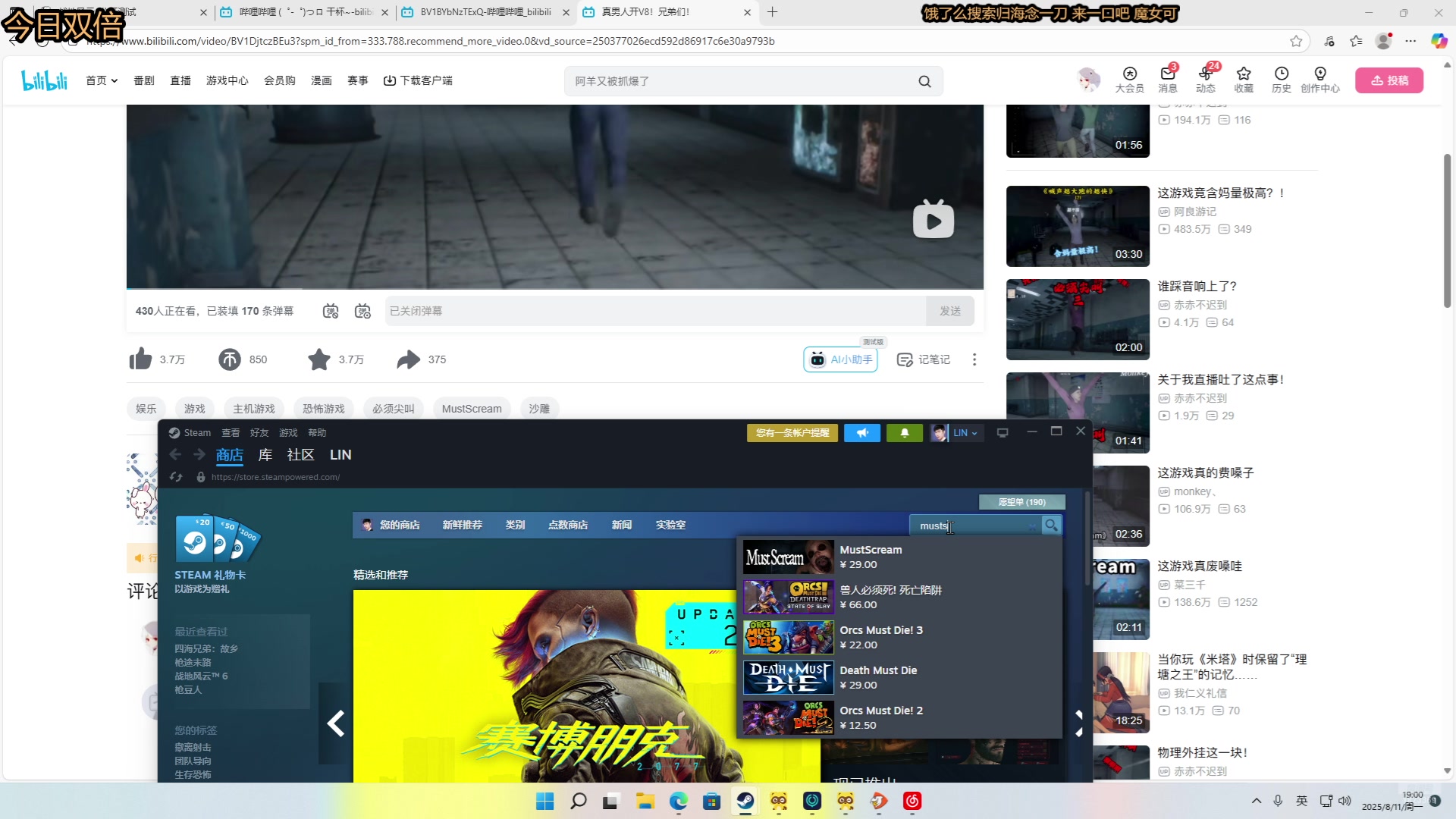Viewport: 1456px width, 819px height.
Task: Go back in Steam navigation
Action: pos(175,454)
